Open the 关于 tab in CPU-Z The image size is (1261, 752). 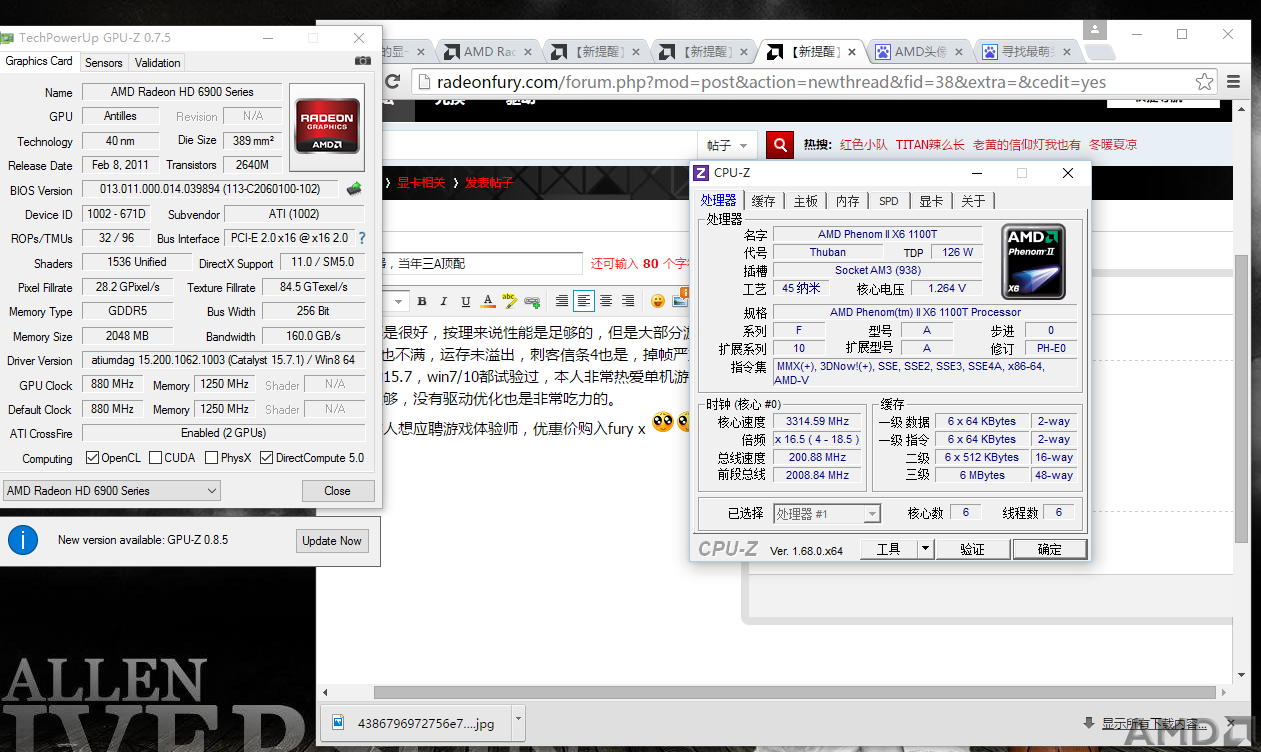coord(973,201)
